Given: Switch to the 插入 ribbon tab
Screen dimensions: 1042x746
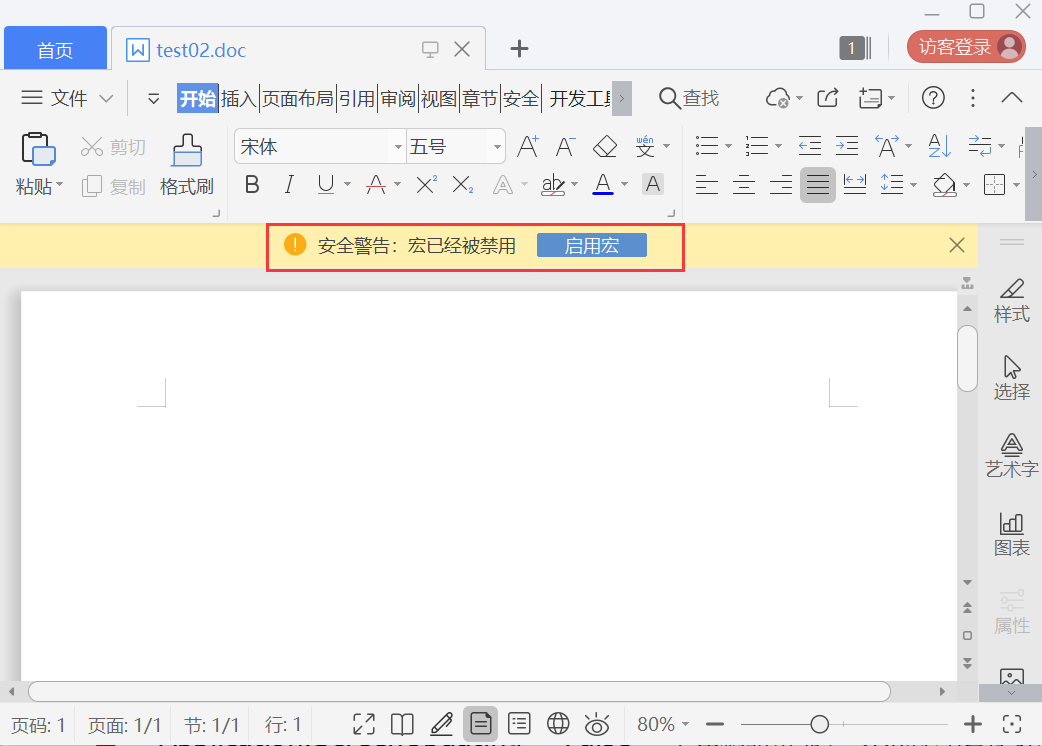Looking at the screenshot, I should point(239,98).
